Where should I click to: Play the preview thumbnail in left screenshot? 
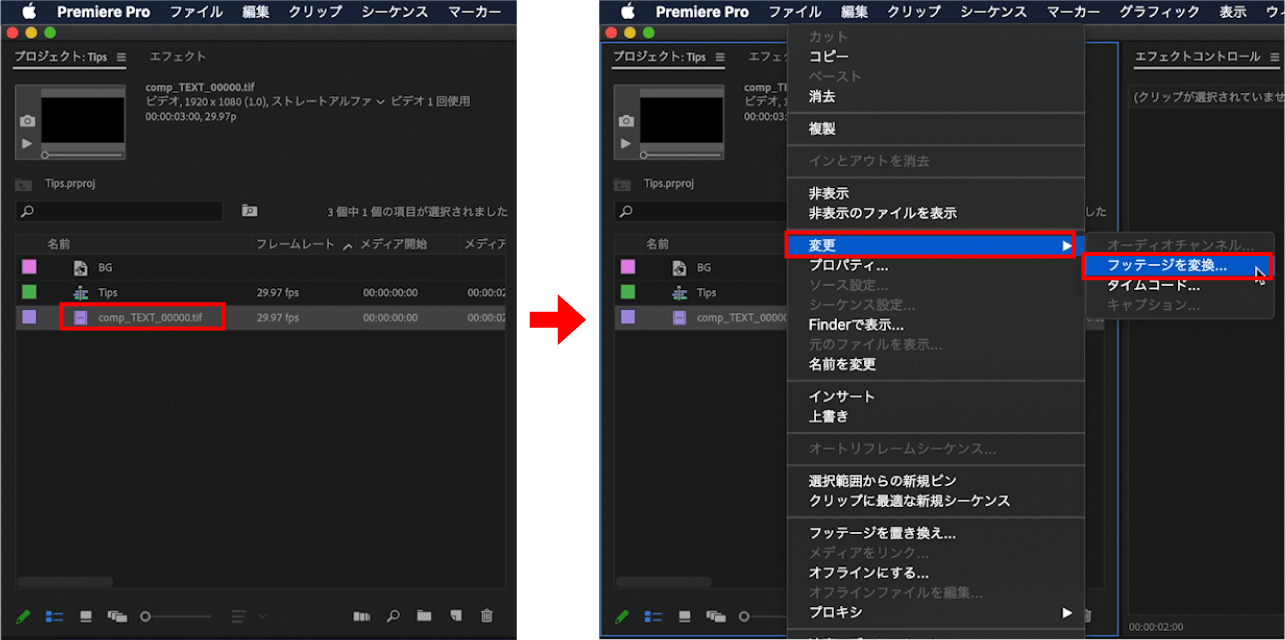click(x=27, y=143)
